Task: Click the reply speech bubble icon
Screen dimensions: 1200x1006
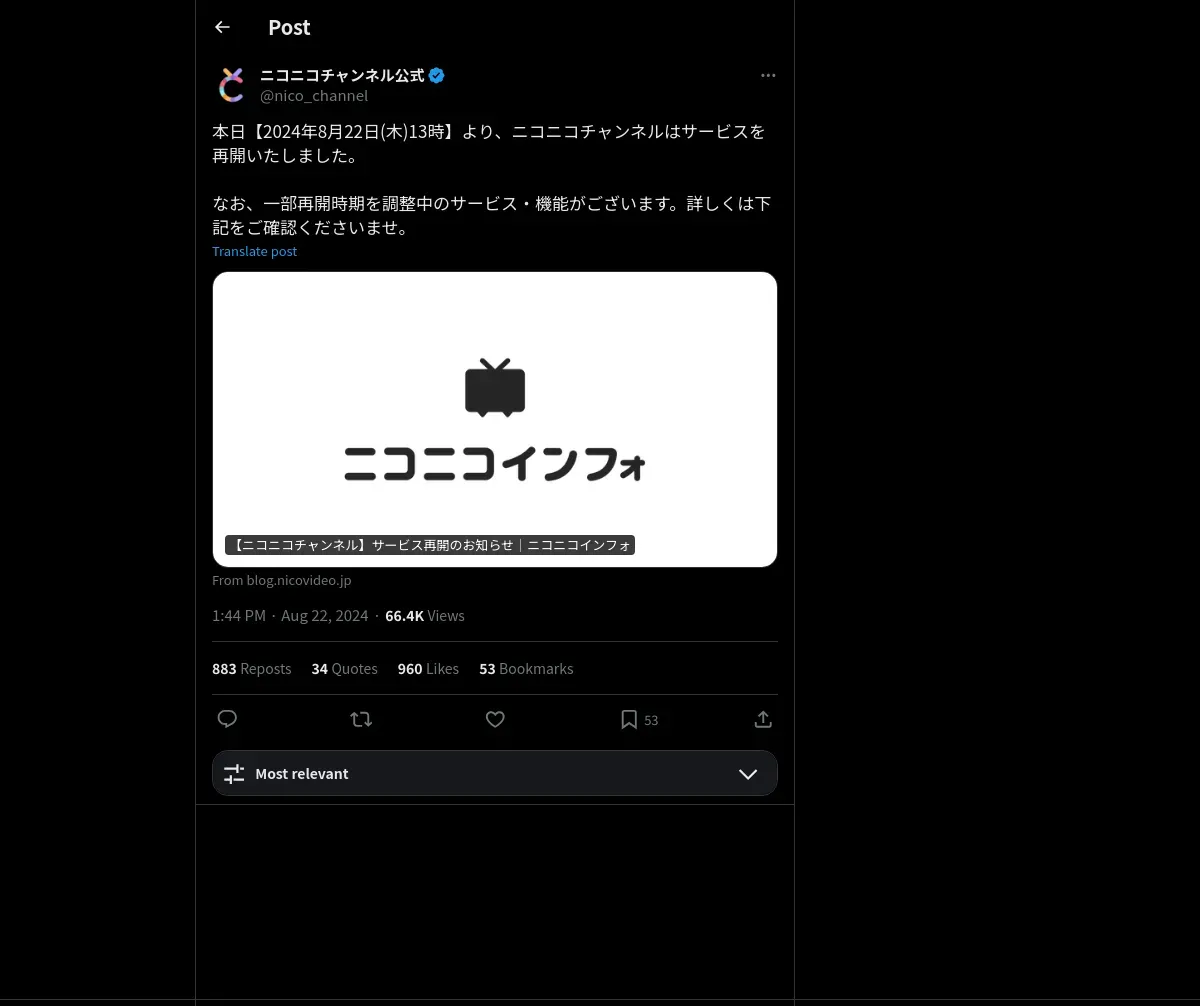Action: click(x=227, y=719)
